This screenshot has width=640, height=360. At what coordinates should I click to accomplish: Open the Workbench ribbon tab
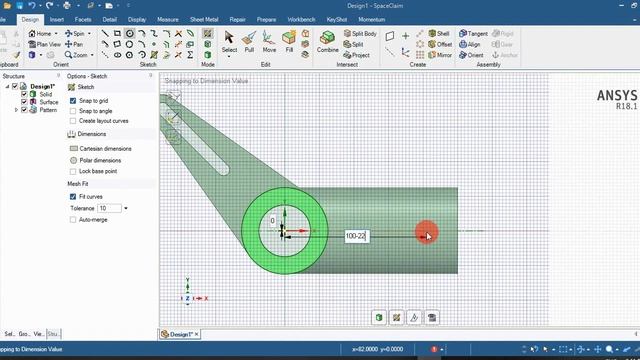pos(301,19)
